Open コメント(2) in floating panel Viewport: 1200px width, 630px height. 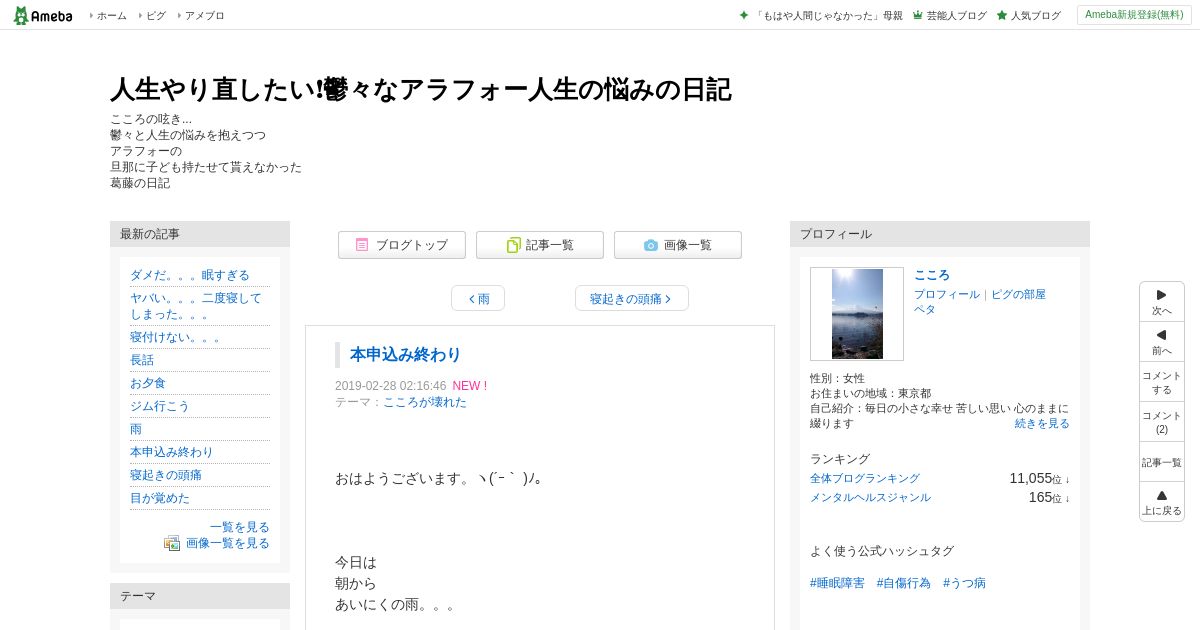[x=1162, y=422]
